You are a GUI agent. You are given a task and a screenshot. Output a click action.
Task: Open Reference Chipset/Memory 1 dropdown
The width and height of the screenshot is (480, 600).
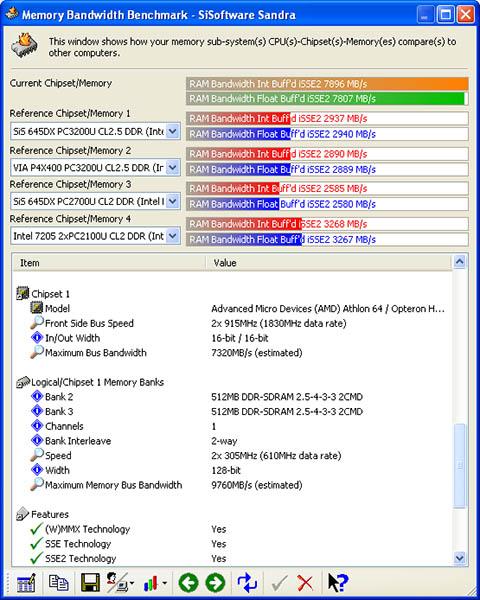pos(173,131)
